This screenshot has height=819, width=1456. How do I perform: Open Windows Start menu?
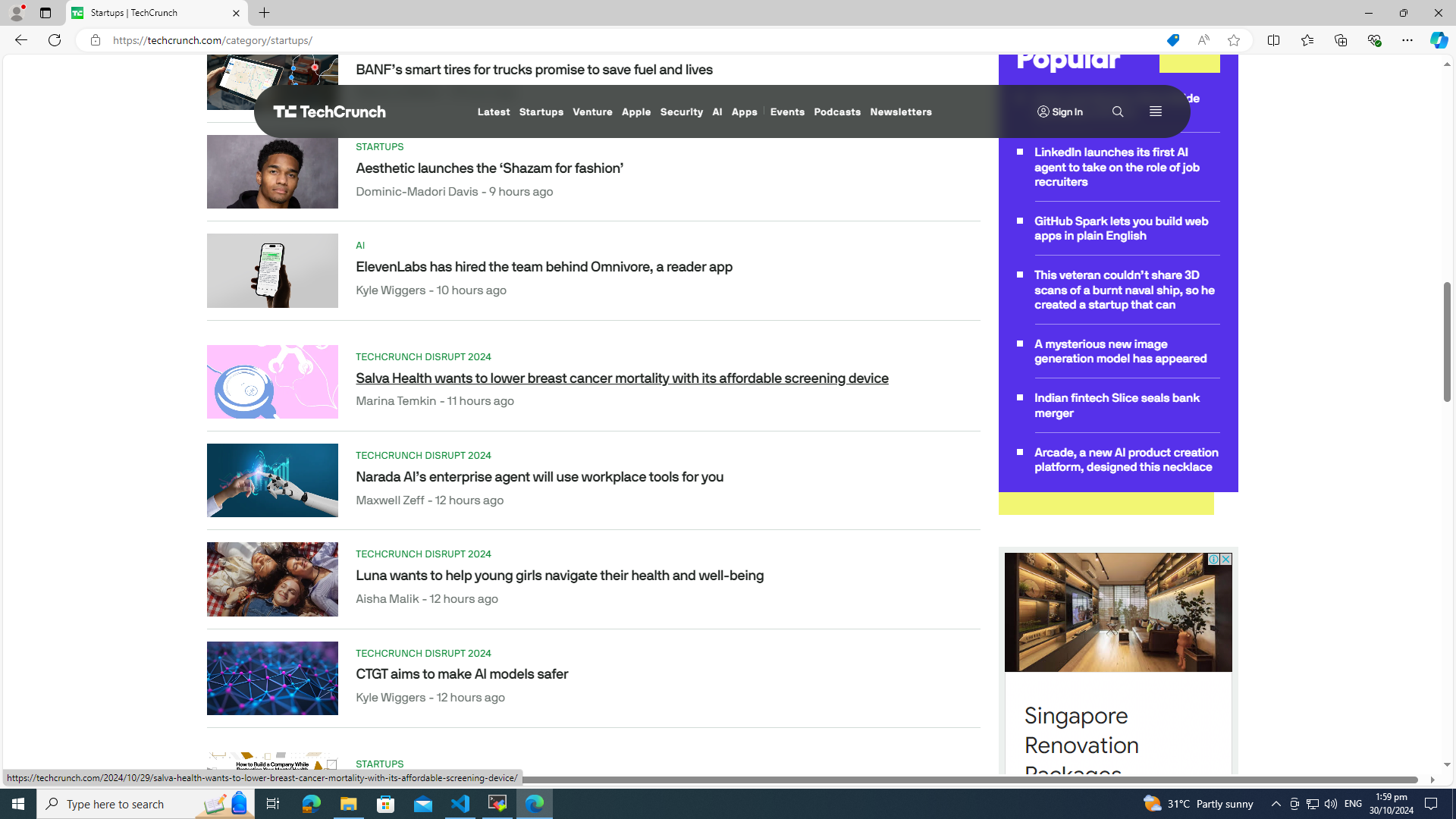(18, 804)
